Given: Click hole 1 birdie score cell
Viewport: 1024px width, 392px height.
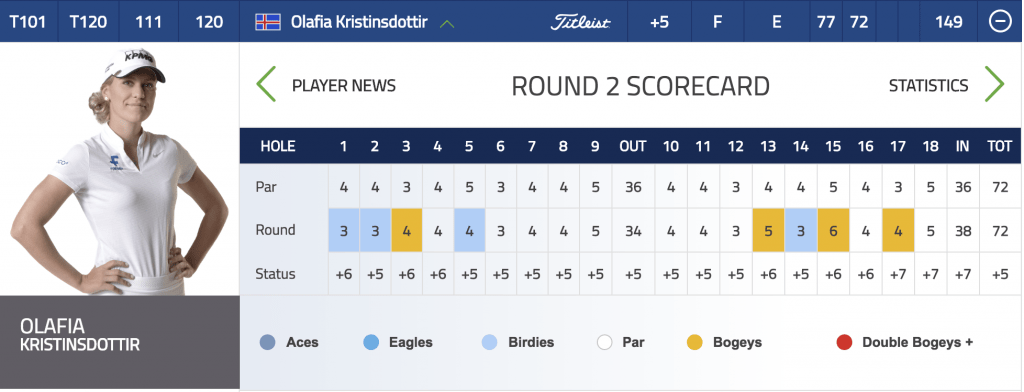Looking at the screenshot, I should 344,230.
